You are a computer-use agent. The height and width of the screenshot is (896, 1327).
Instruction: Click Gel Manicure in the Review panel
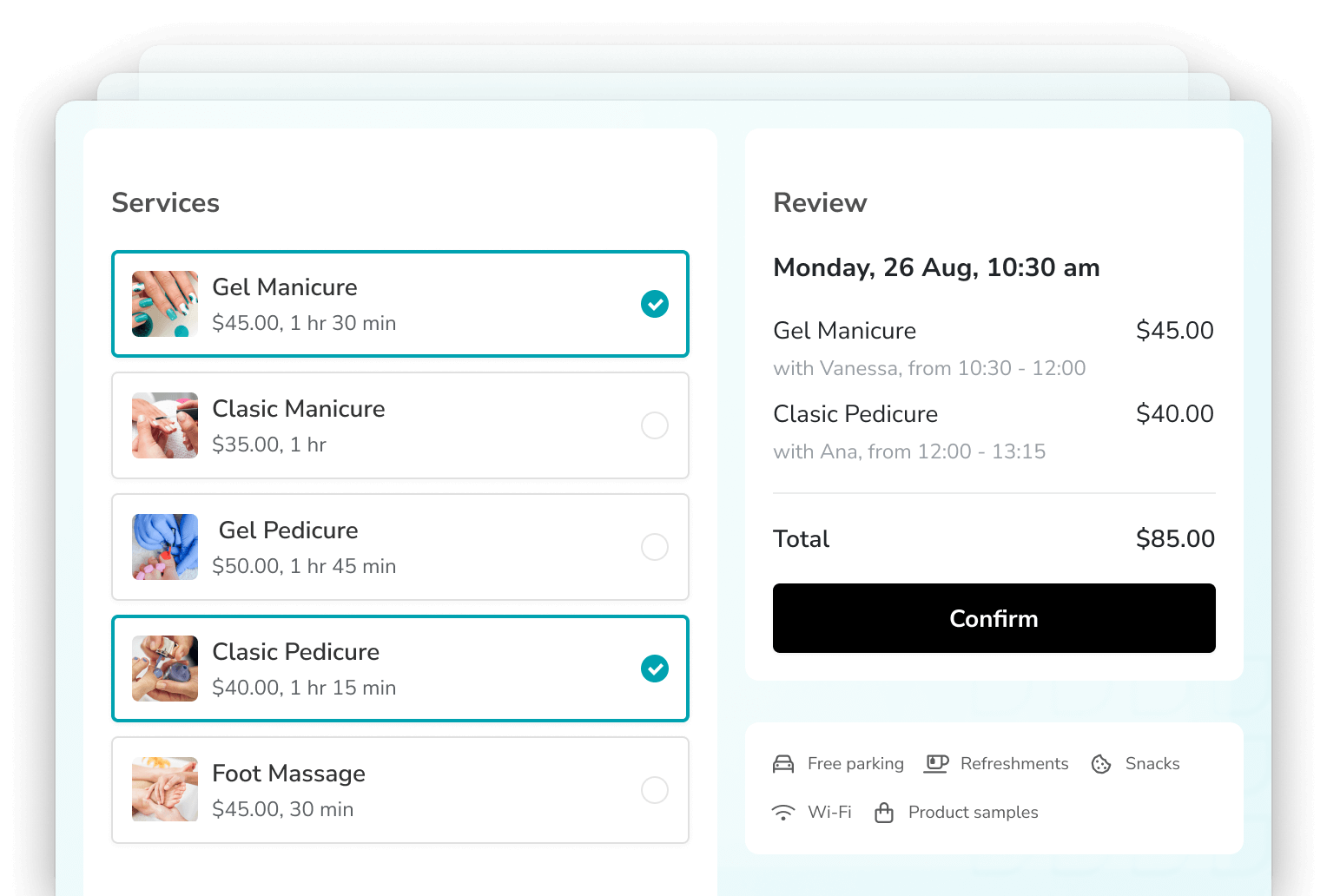pos(845,331)
